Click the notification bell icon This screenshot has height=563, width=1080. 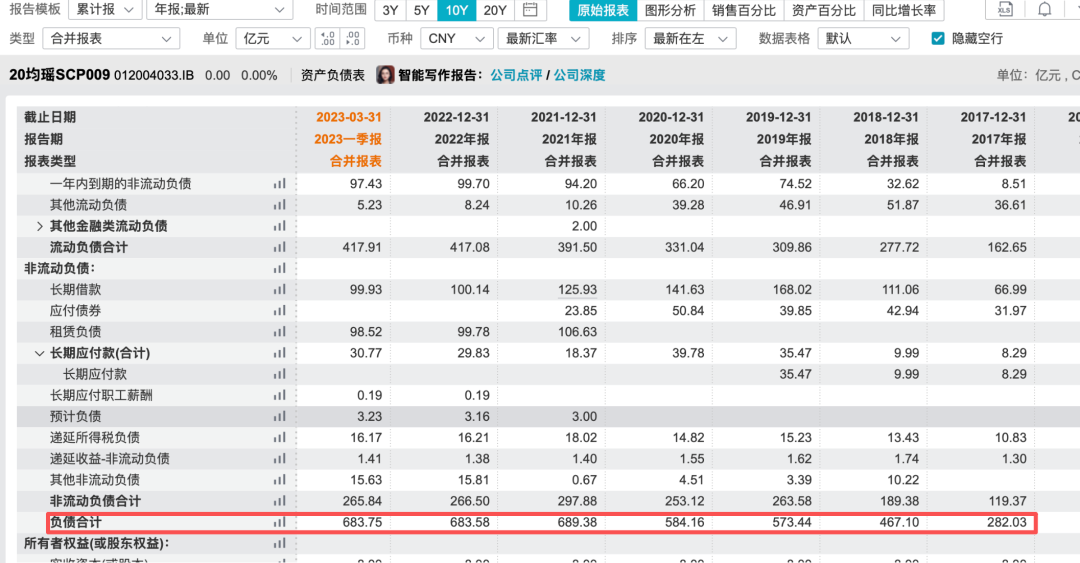(x=1044, y=10)
